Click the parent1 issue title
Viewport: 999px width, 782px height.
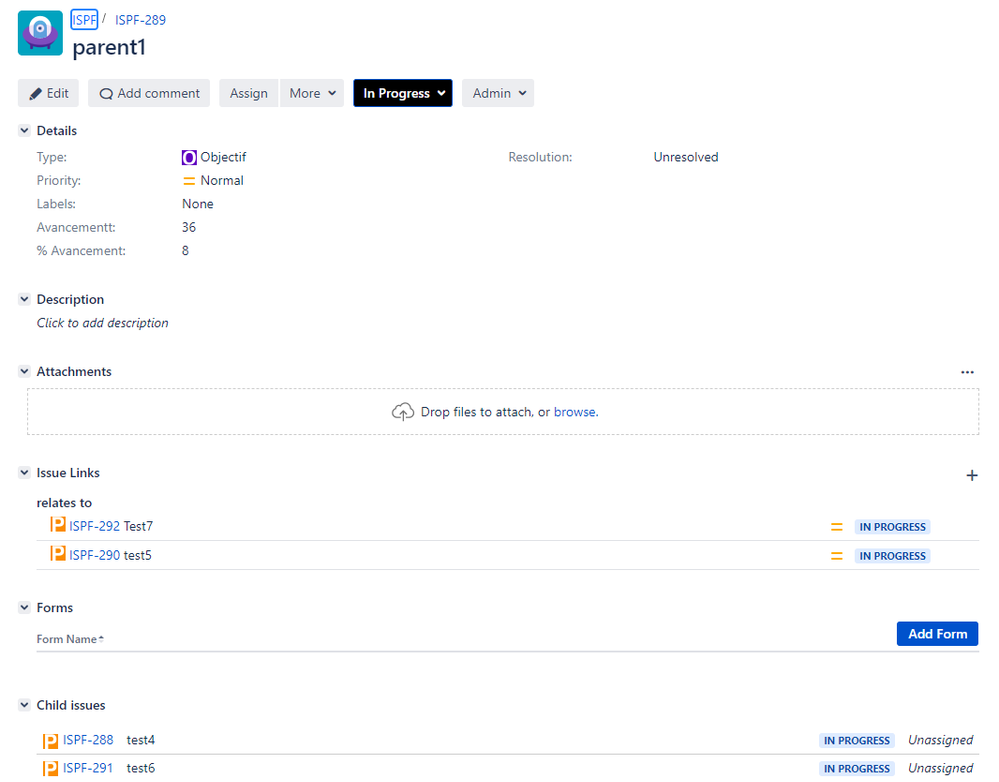coord(109,47)
